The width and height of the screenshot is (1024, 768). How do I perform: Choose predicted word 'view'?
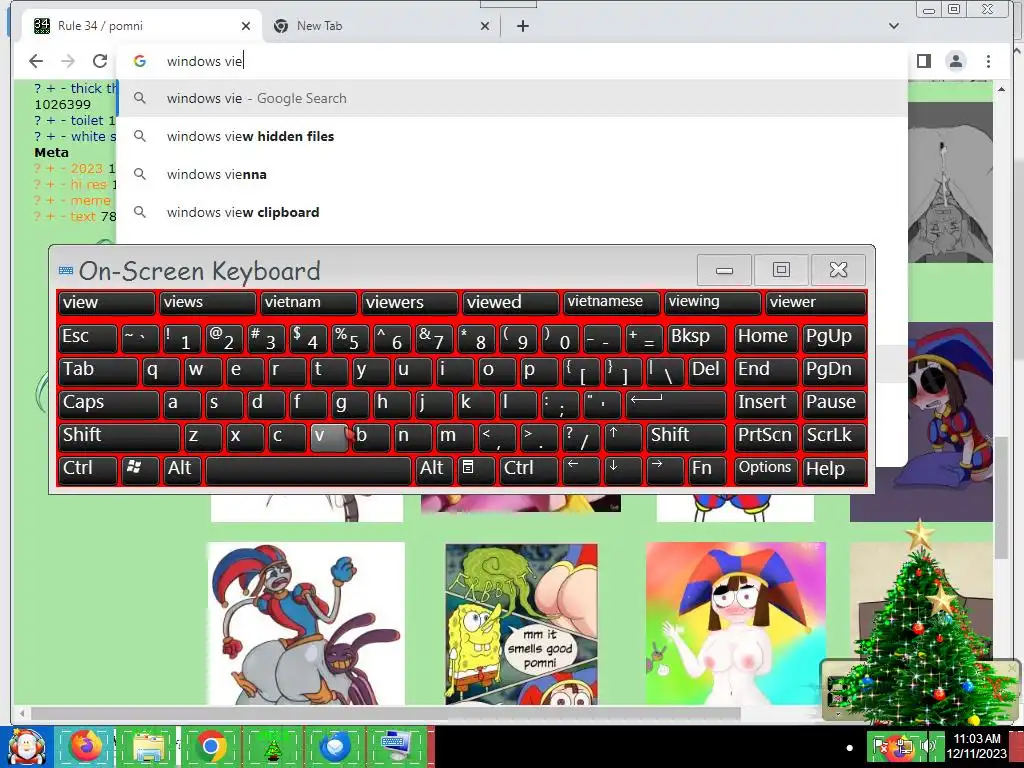point(107,303)
